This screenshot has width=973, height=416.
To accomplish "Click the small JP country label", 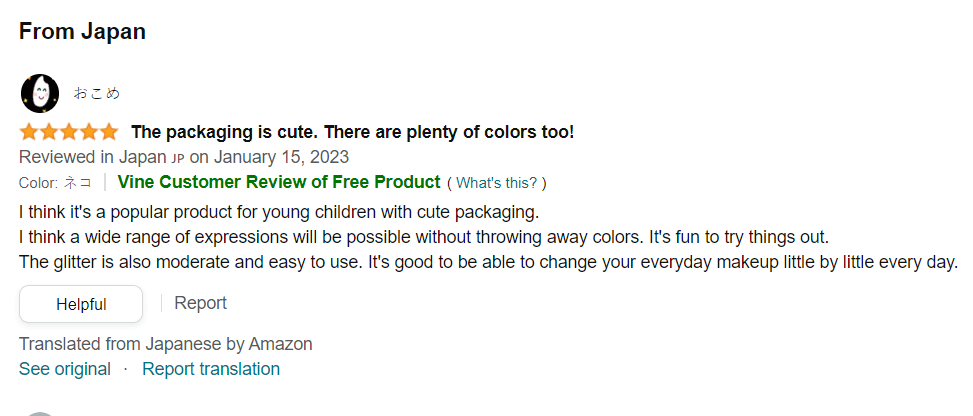I will click(178, 158).
